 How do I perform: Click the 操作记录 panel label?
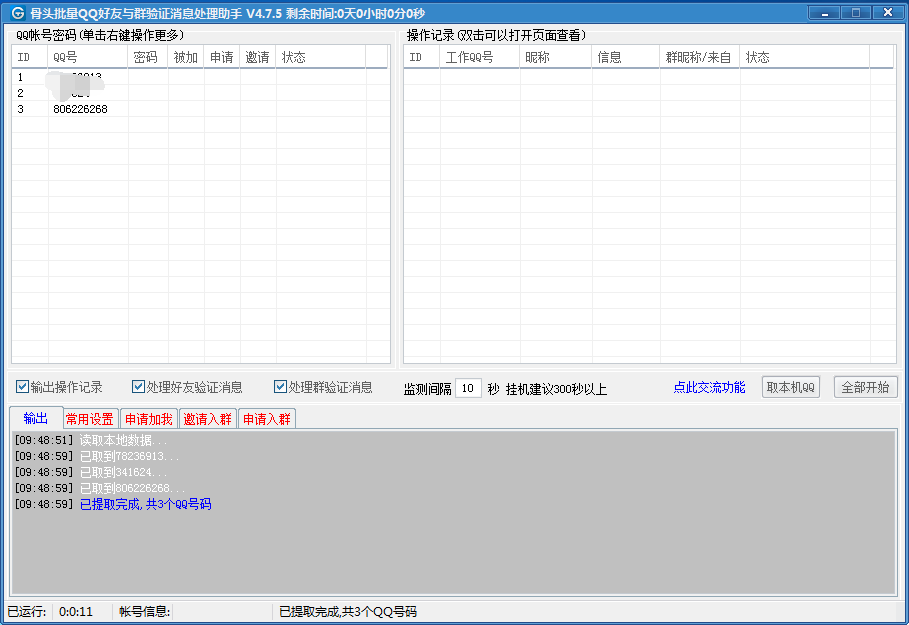pyautogui.click(x=496, y=35)
